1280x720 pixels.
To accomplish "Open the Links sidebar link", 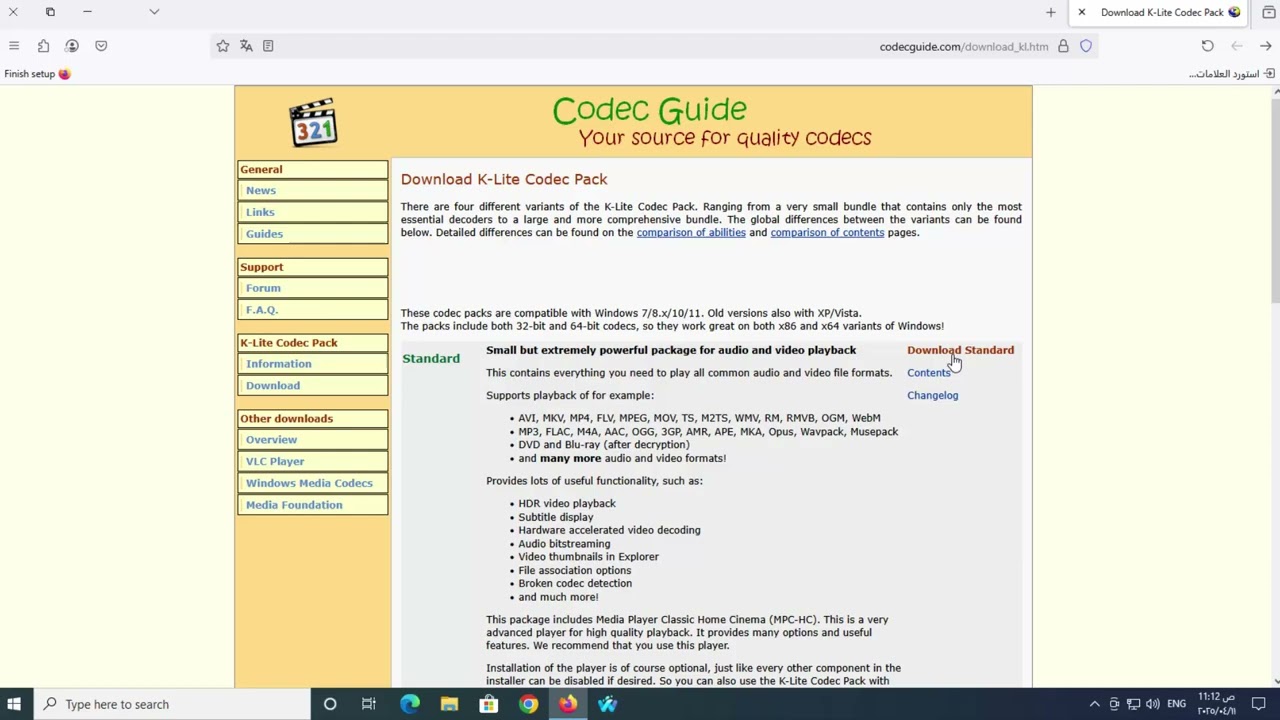I will [260, 212].
